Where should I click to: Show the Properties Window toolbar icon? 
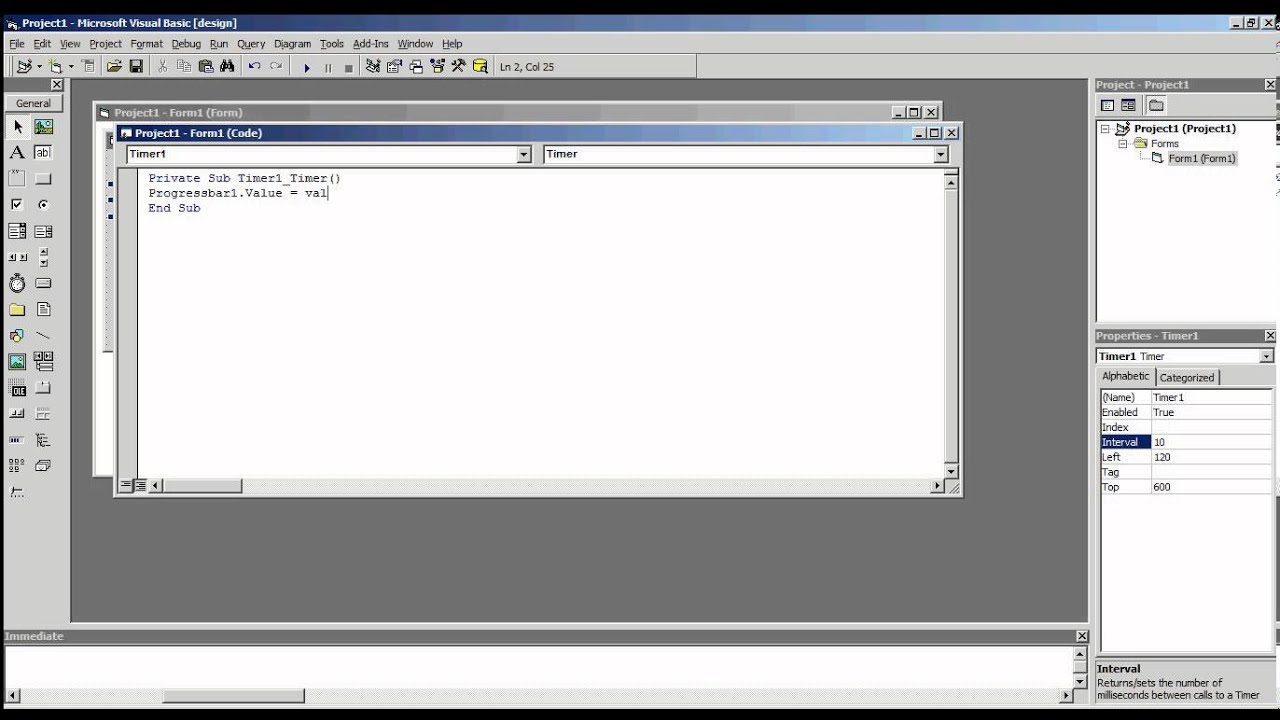[394, 67]
